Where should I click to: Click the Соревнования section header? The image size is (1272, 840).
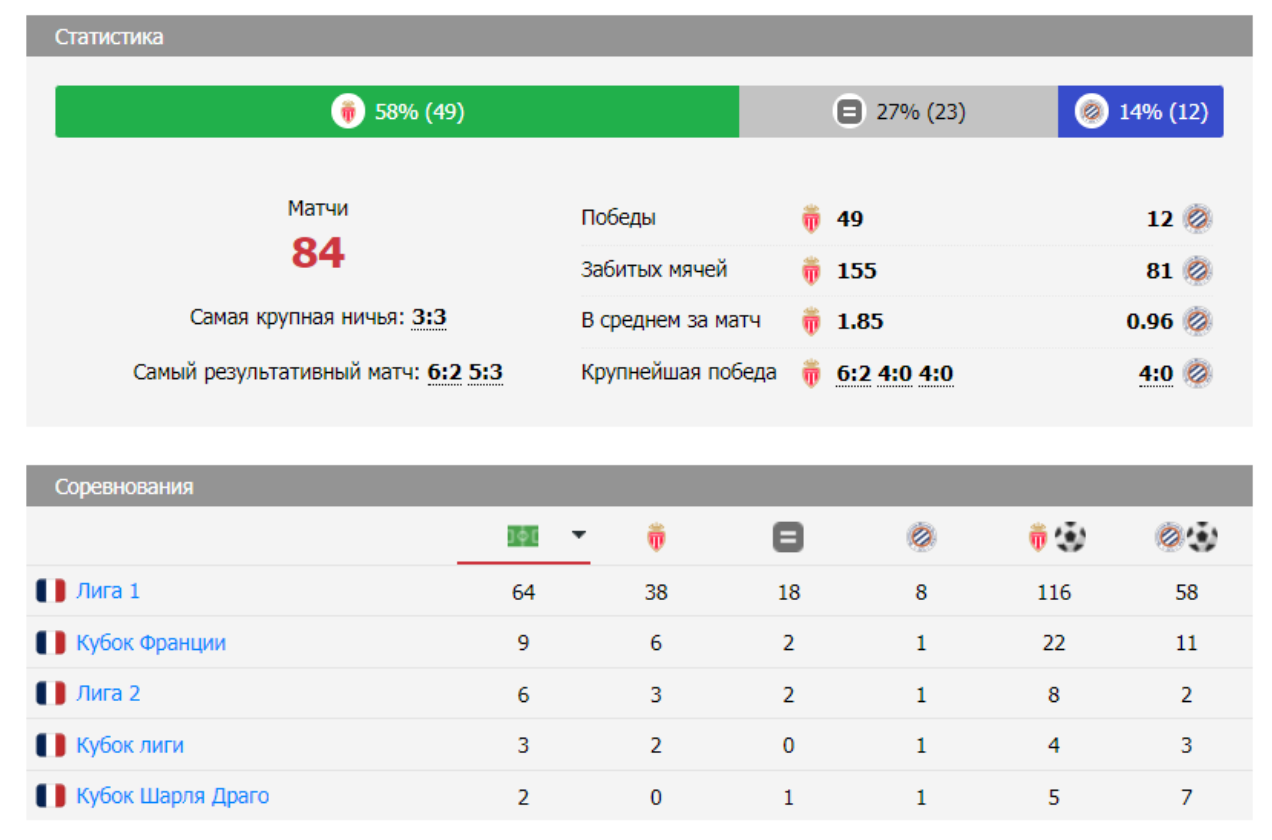tap(124, 487)
